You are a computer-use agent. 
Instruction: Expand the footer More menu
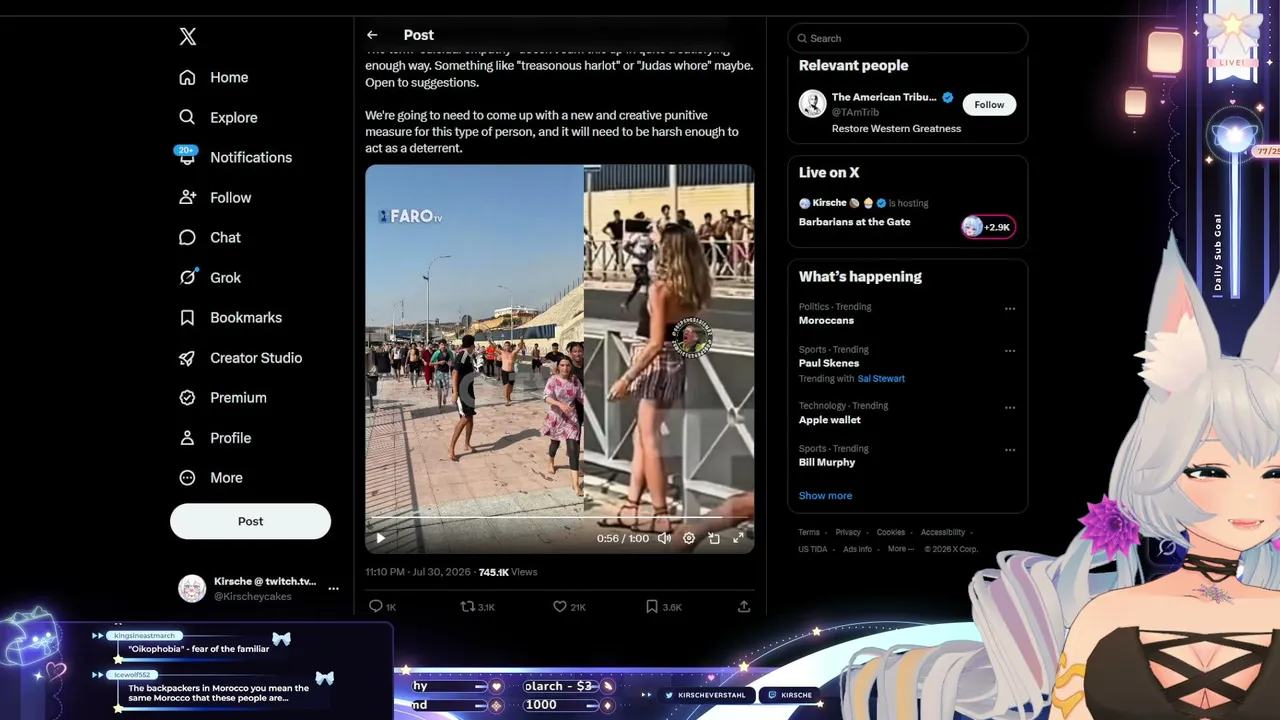click(900, 549)
